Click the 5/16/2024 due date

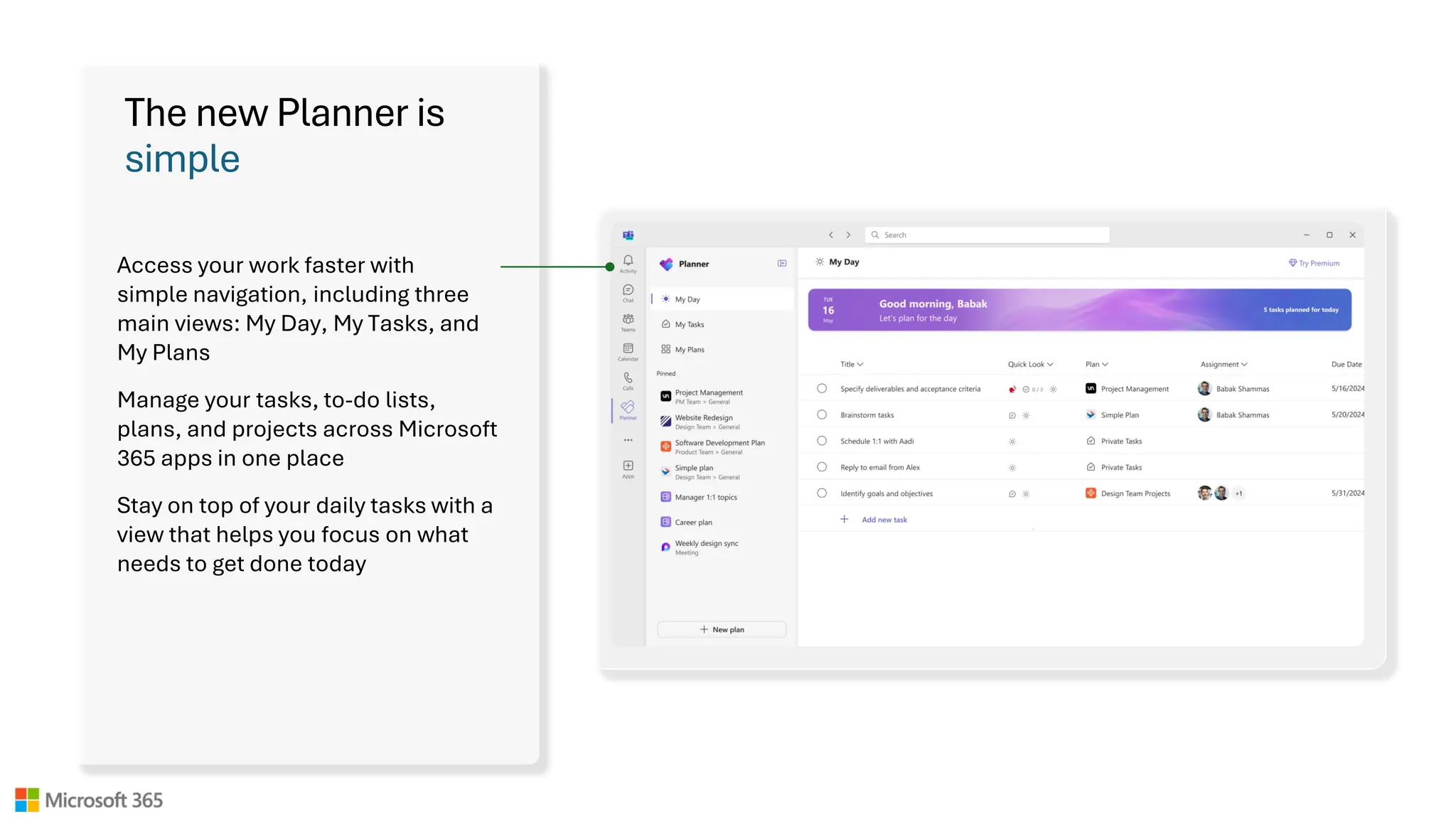tap(1347, 388)
